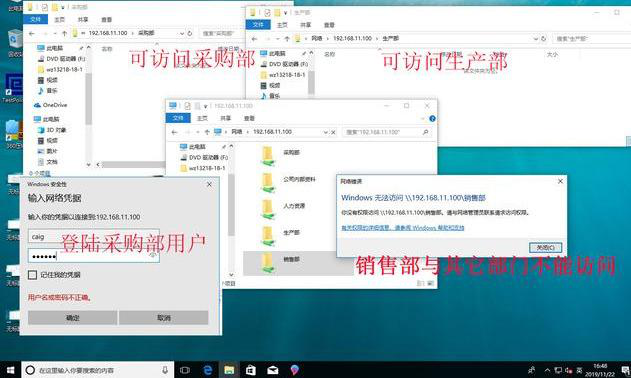631x378 pixels.
Task: Go back in the 生产部 window
Action: pos(254,39)
